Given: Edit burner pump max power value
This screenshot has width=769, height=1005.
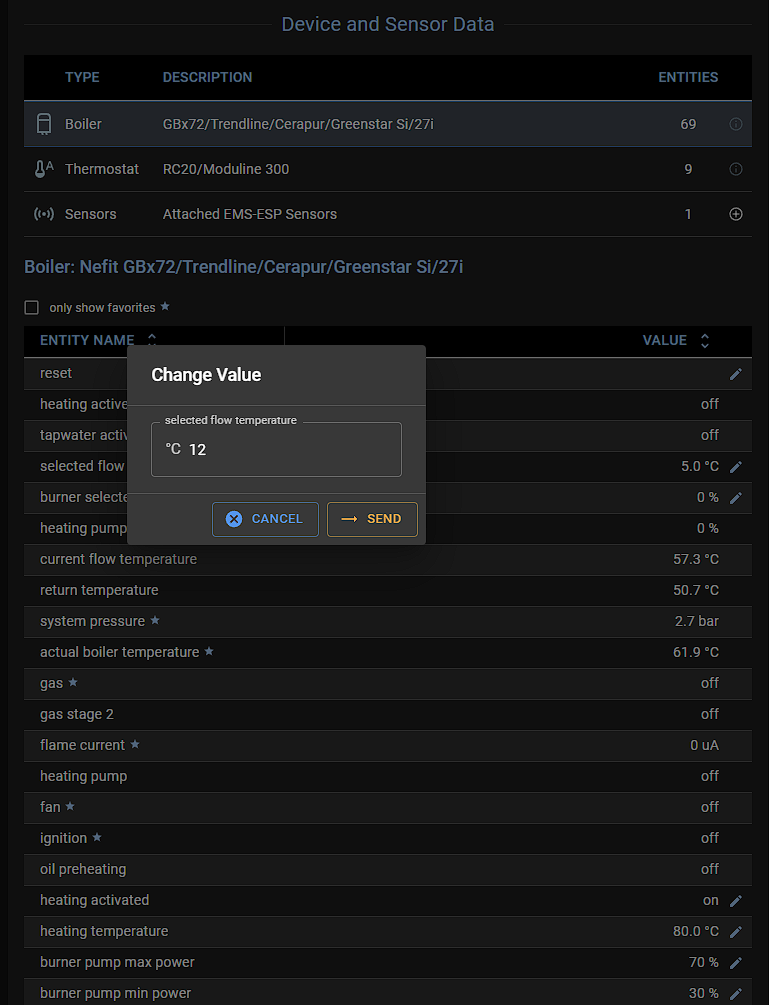Looking at the screenshot, I should pos(736,963).
